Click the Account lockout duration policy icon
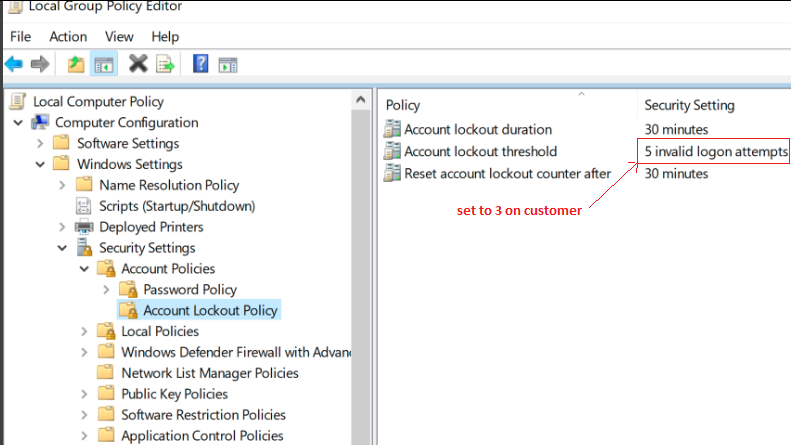This screenshot has width=791, height=445. (392, 129)
